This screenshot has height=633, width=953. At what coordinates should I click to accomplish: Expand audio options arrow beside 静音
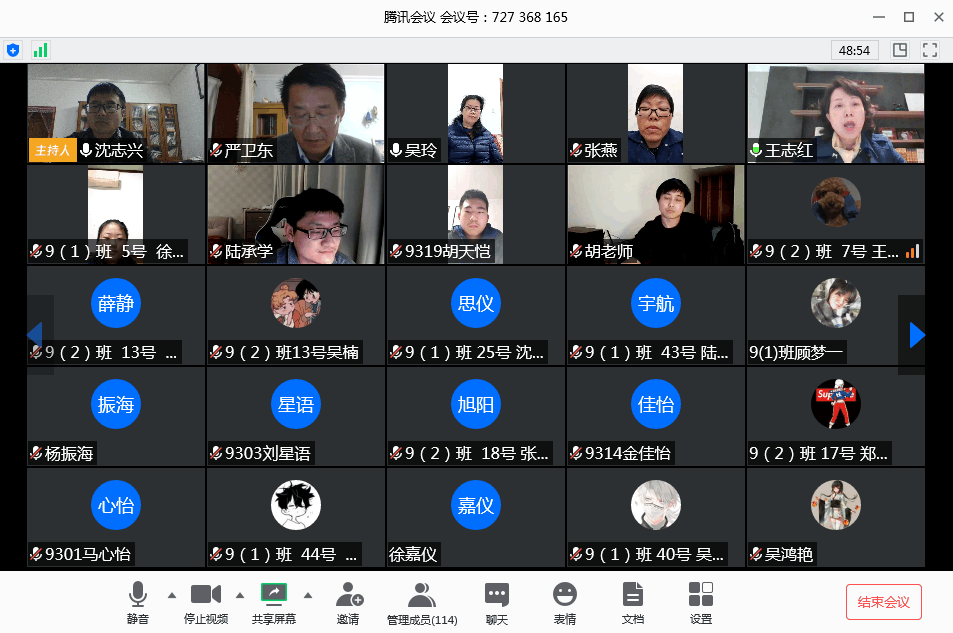[x=171, y=595]
